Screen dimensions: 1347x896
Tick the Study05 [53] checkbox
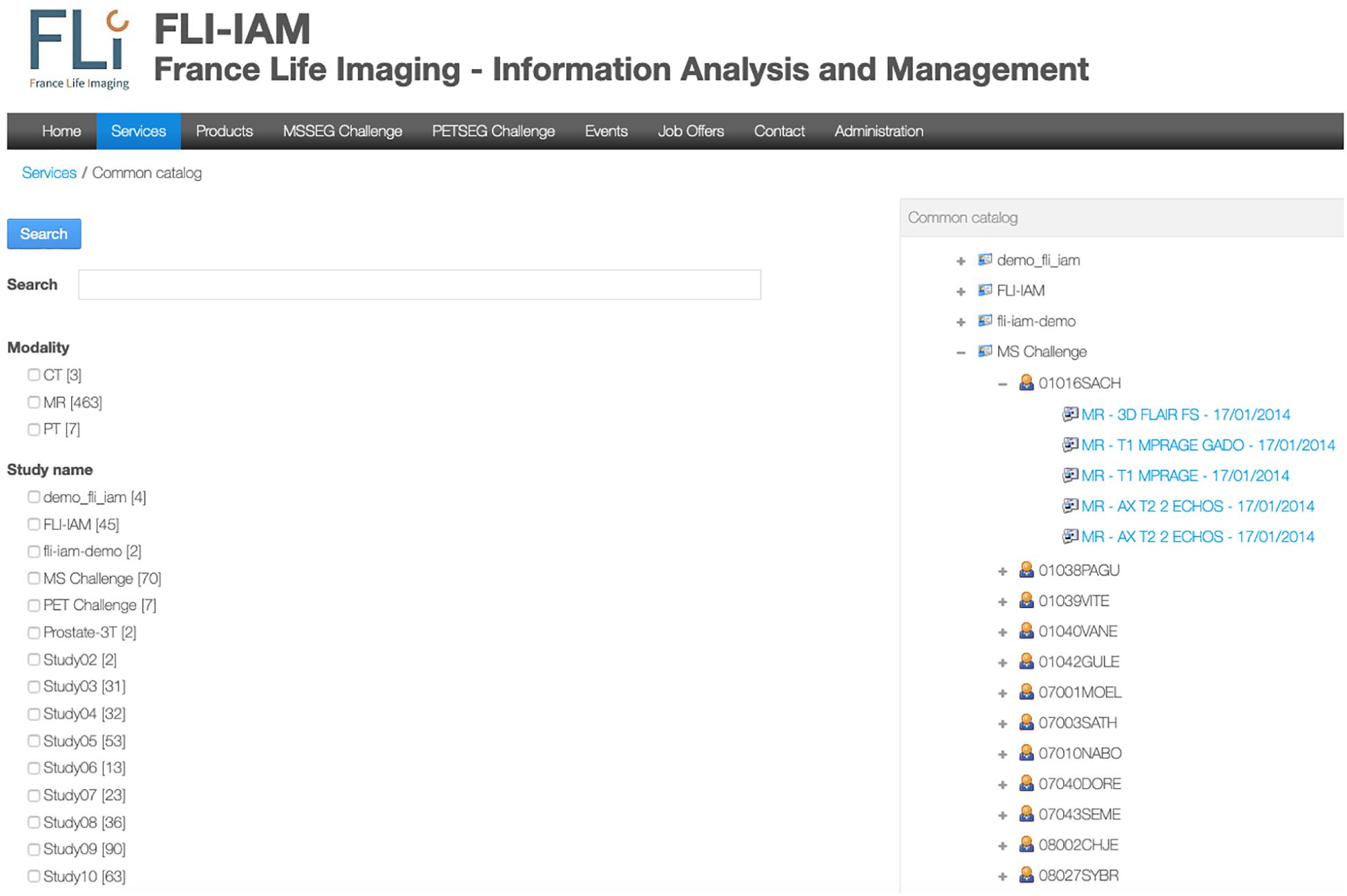(x=34, y=741)
